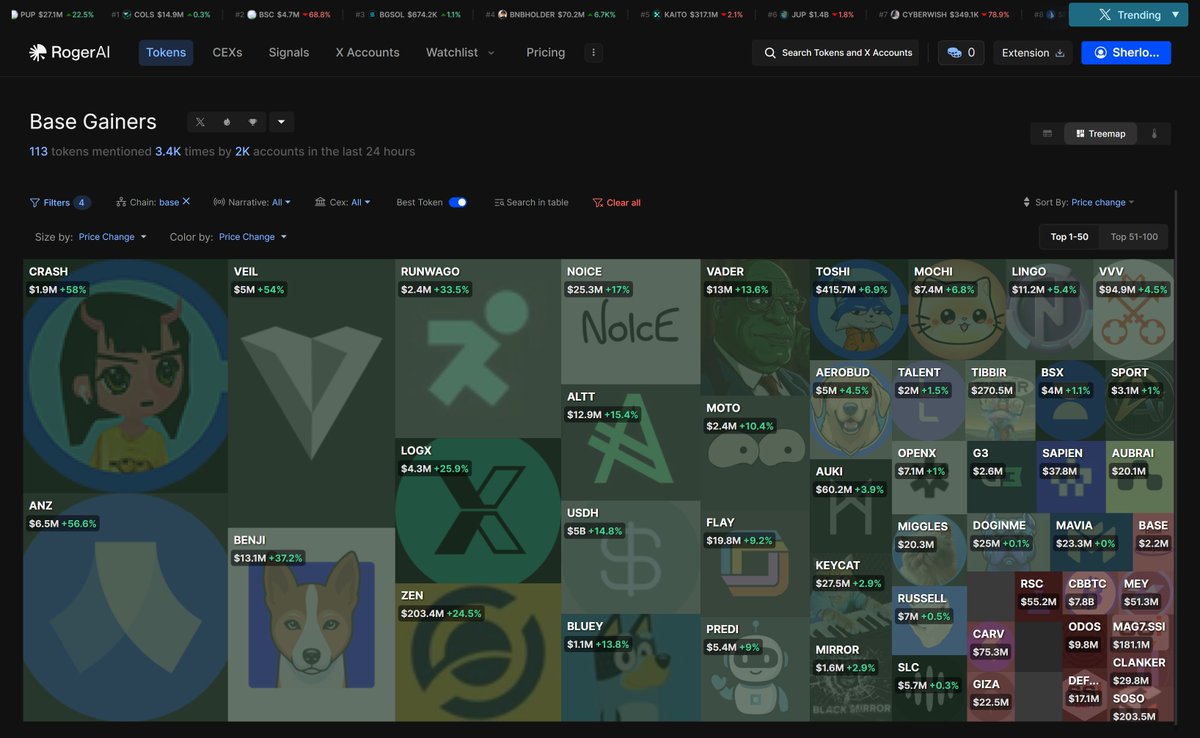Open the RUSSELL token tile
Viewport: 1200px width, 738px height.
(929, 621)
